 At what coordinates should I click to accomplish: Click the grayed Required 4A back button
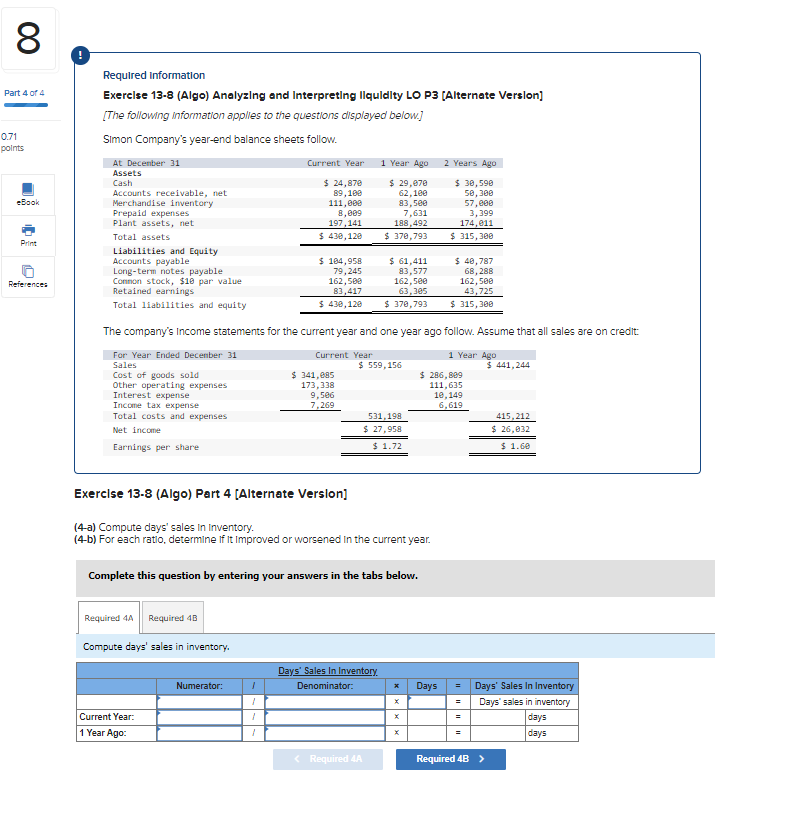click(x=328, y=760)
